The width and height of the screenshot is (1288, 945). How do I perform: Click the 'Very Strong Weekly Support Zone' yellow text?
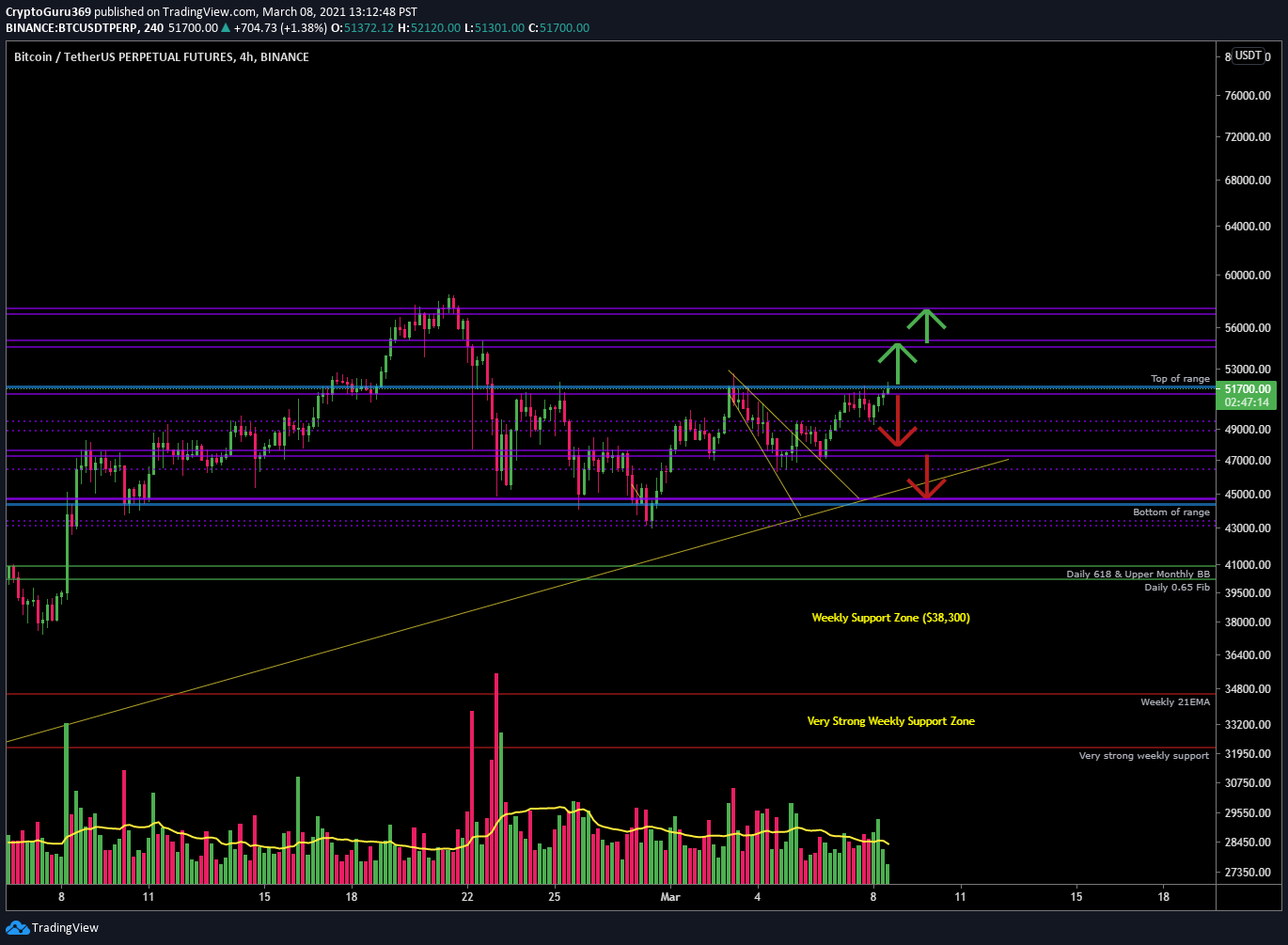coord(890,721)
